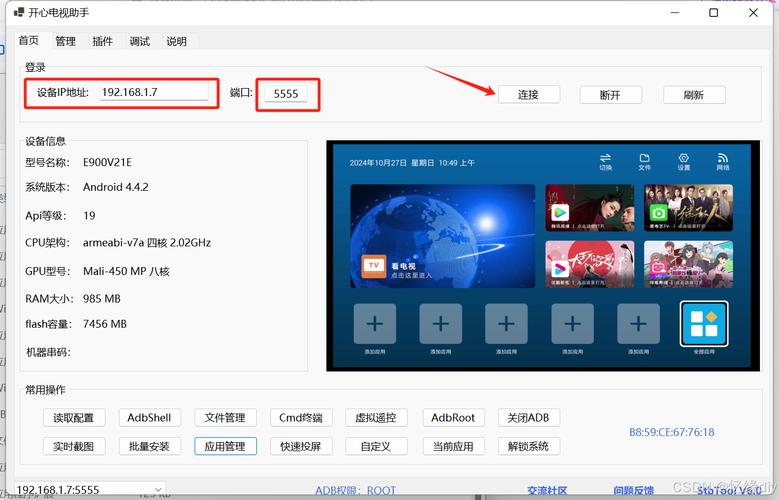Open 虚拟遥控 virtual remote control
779x500 pixels.
(x=376, y=417)
